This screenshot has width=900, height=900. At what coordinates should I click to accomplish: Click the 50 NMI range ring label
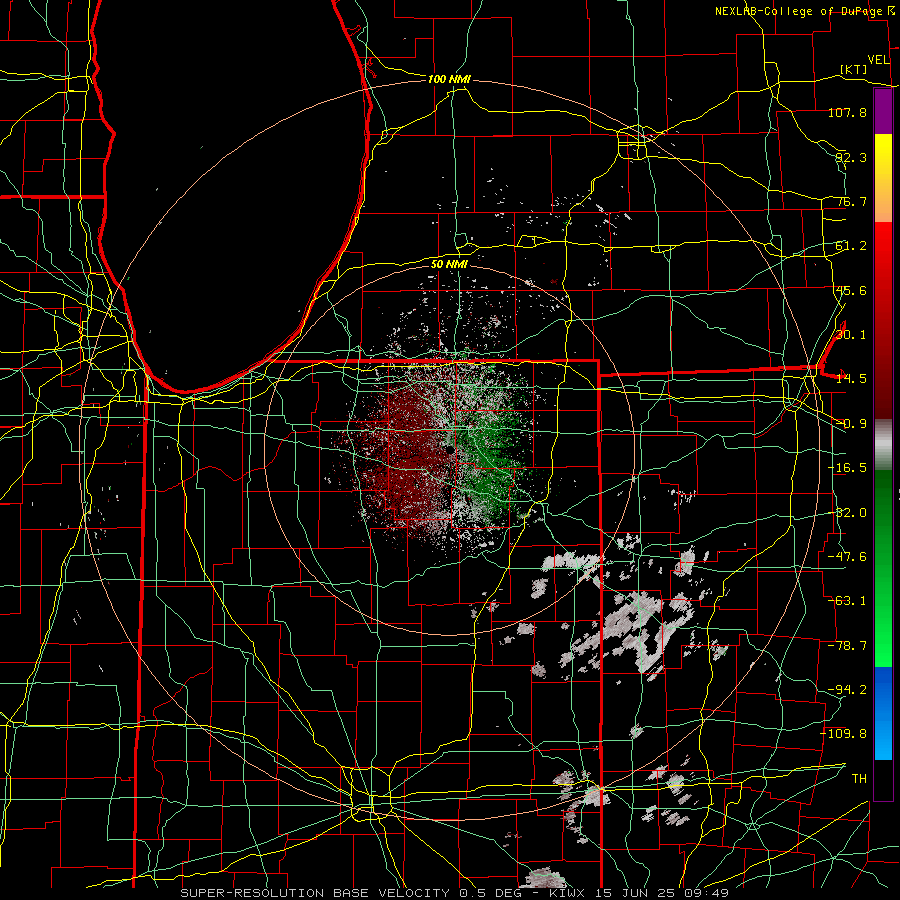[x=449, y=263]
